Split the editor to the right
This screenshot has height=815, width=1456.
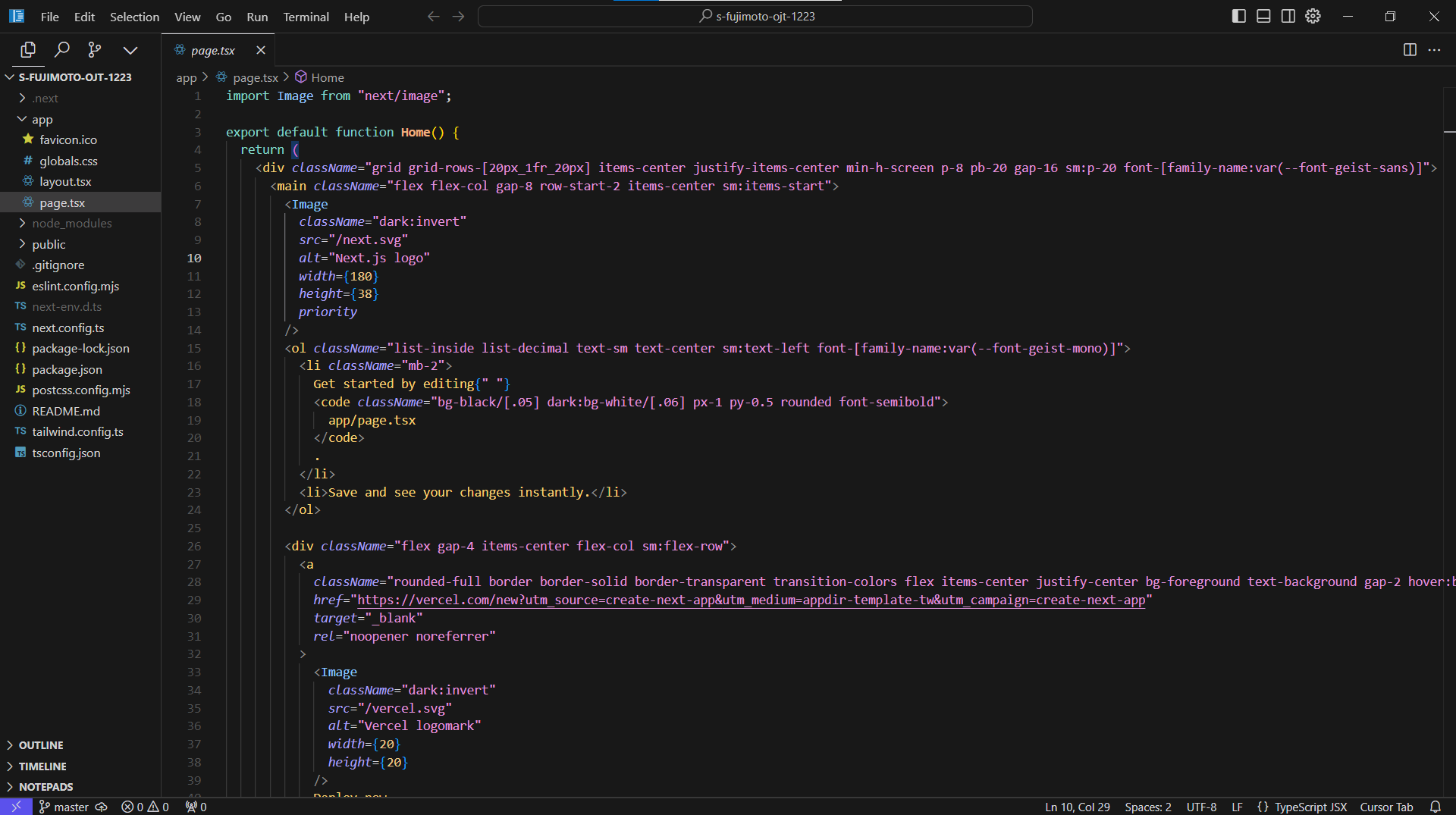(x=1410, y=50)
